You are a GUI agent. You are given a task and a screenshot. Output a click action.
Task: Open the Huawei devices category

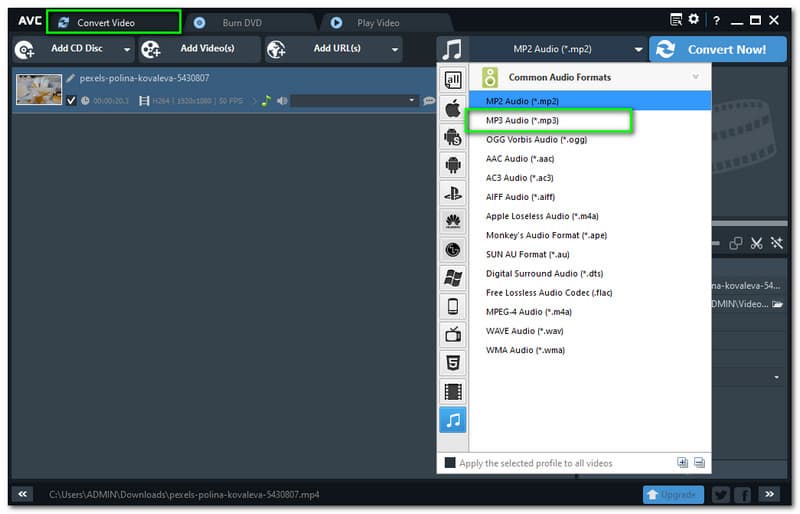pyautogui.click(x=453, y=222)
